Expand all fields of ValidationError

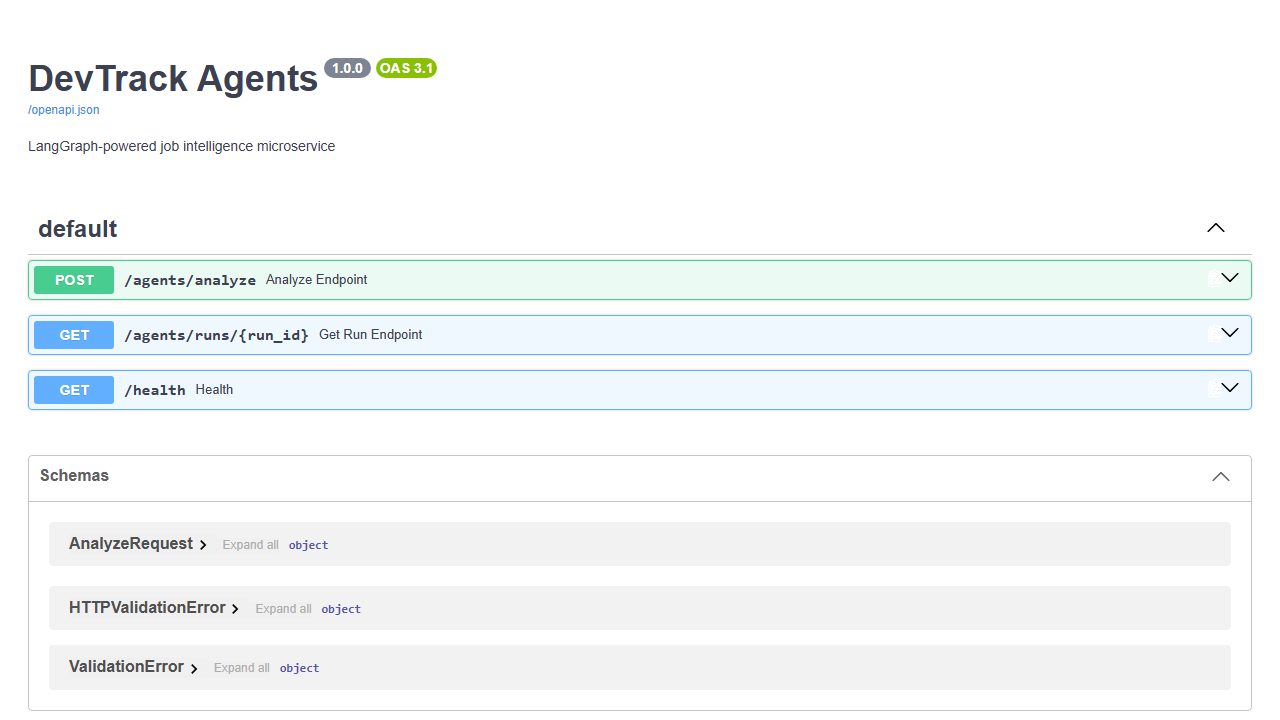[x=242, y=668]
